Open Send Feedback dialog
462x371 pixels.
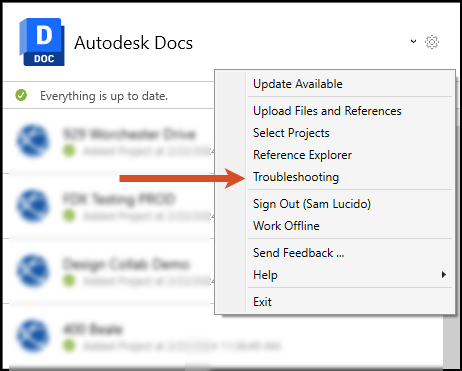[x=299, y=253]
